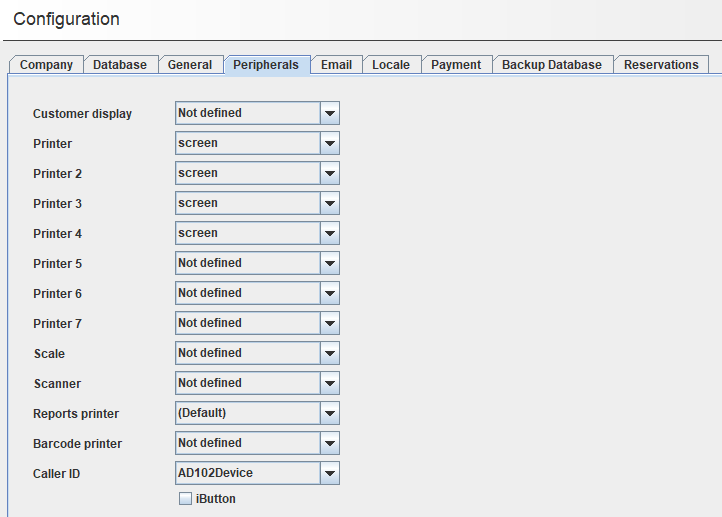Expand the Printer 3 combo box

point(329,203)
